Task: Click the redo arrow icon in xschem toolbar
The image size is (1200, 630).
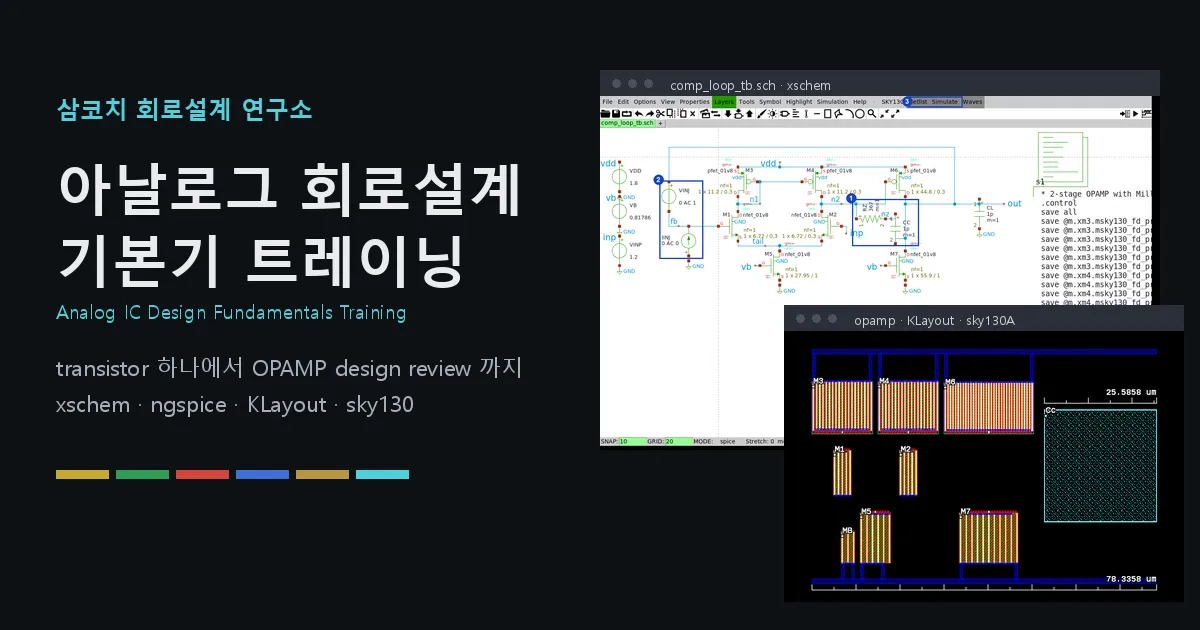Action: pos(650,114)
